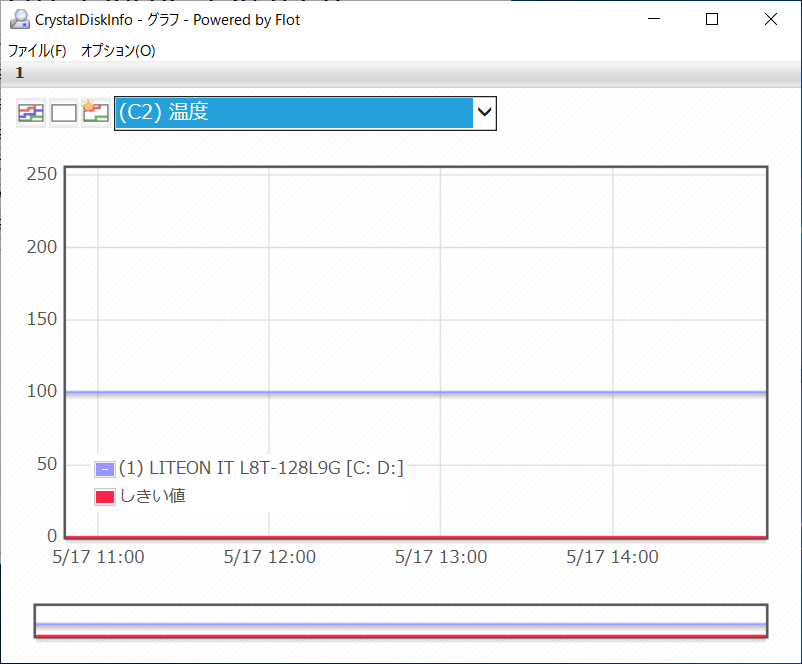802x664 pixels.
Task: Click the 5/17 14:00 axis label
Action: (x=612, y=557)
